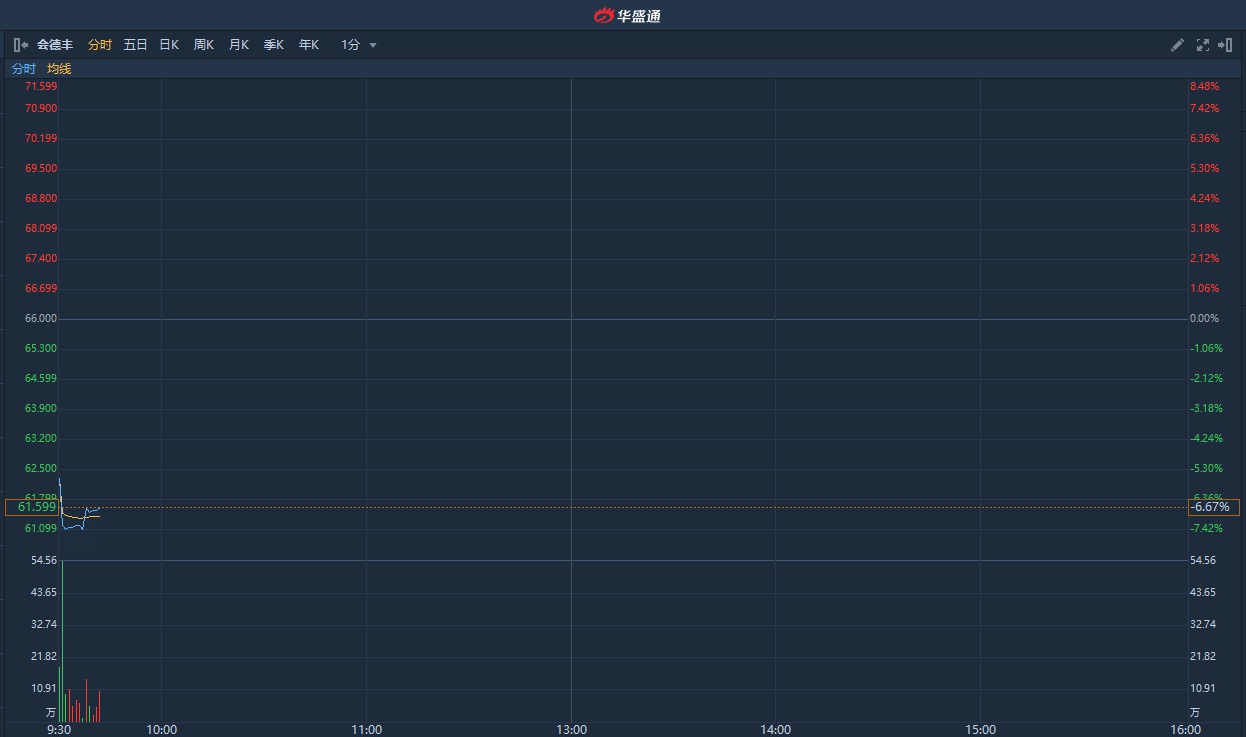Viewport: 1246px width, 737px height.
Task: Toggle the orange 均线 average line legend
Action: pyautogui.click(x=59, y=69)
